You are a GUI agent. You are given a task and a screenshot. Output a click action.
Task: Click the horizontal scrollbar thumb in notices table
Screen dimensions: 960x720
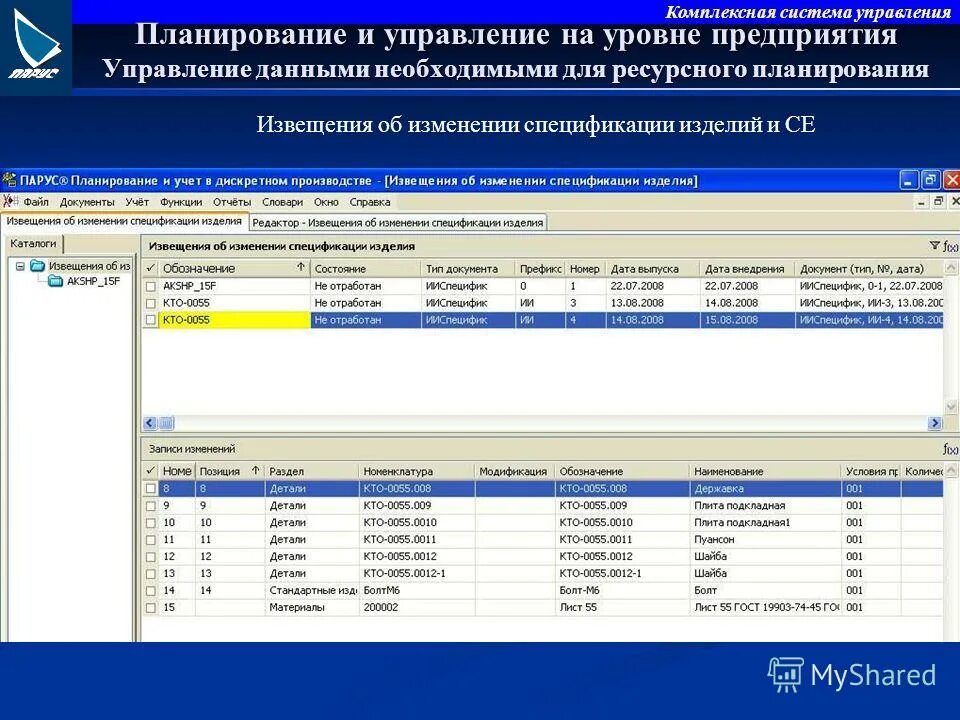point(167,423)
